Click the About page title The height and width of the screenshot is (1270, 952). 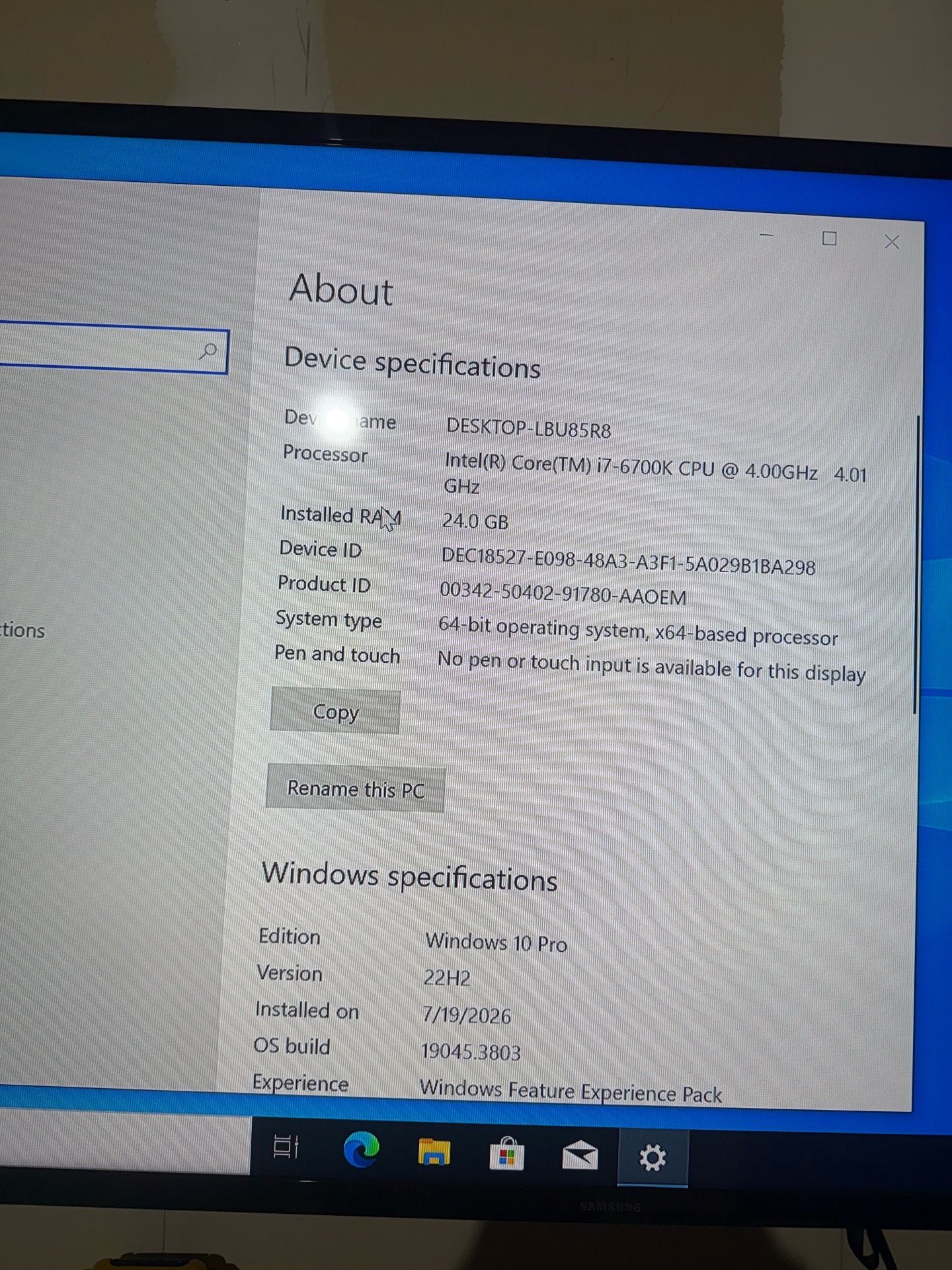(x=341, y=290)
